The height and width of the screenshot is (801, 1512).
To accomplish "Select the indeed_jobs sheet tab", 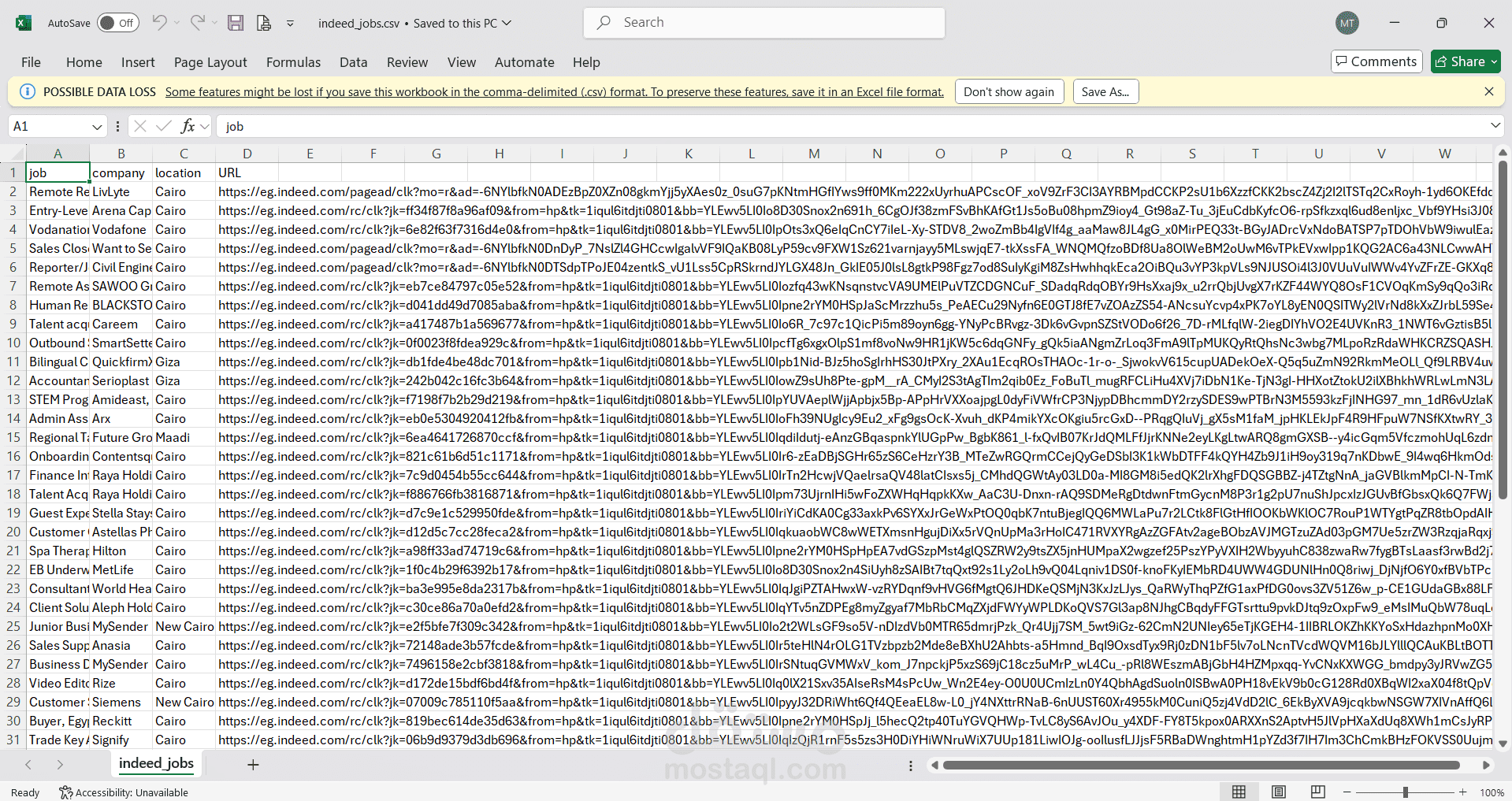I will tap(156, 763).
